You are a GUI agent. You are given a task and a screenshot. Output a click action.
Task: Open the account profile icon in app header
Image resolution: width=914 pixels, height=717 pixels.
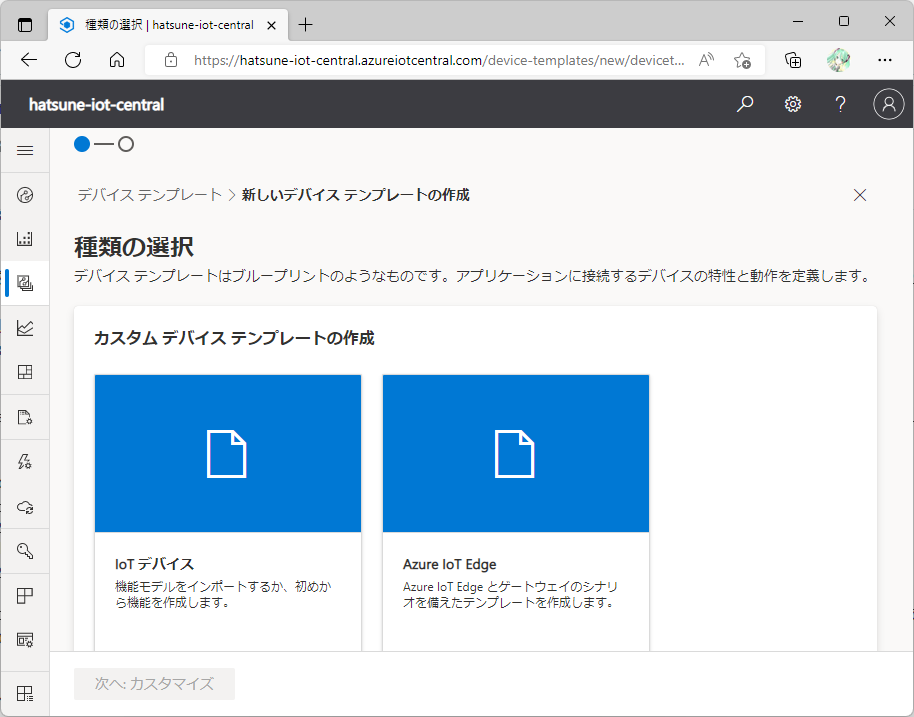click(888, 104)
